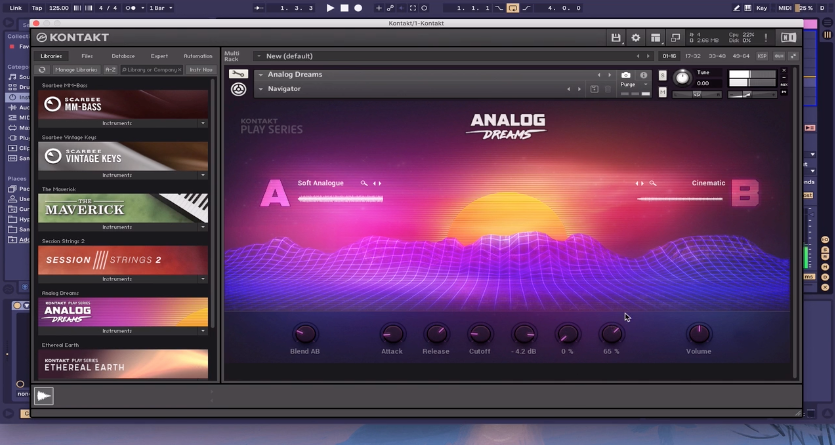The width and height of the screenshot is (835, 445).
Task: Click the Ableton stop button
Action: pos(345,8)
